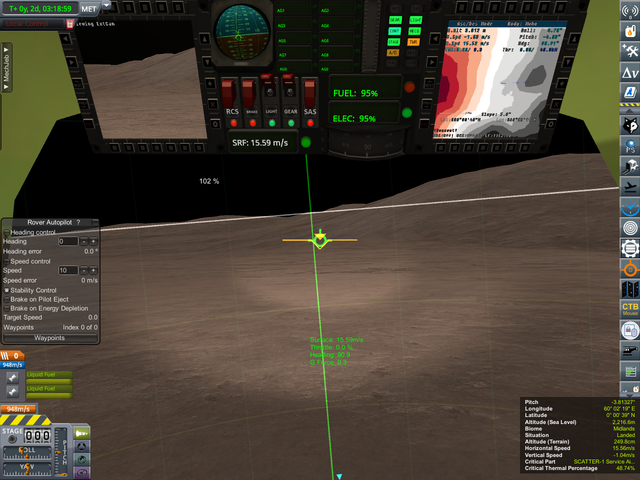This screenshot has width=640, height=480.
Task: Open the folded map icon
Action: (630, 289)
